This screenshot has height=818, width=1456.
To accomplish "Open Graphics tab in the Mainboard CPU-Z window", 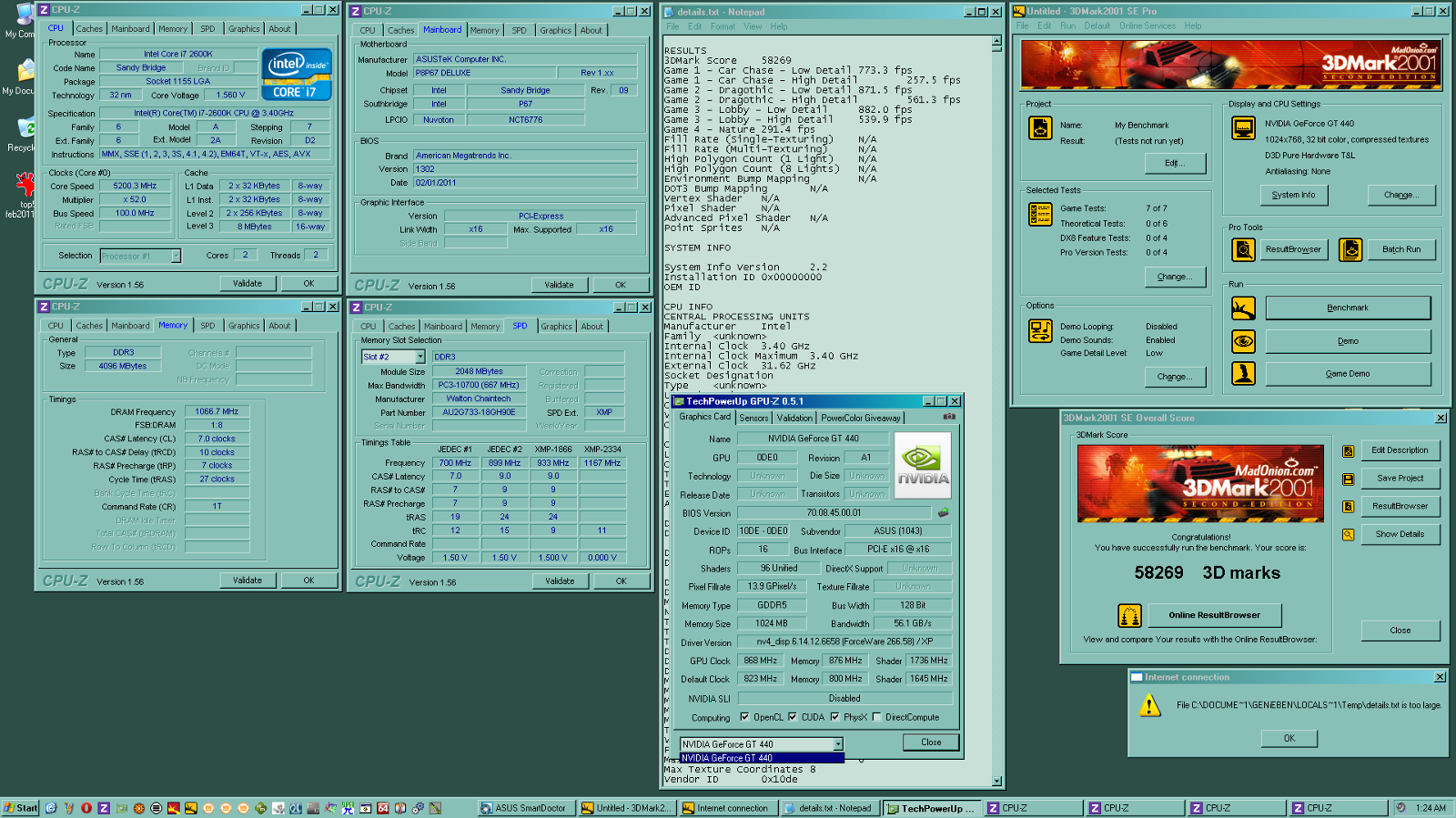I will click(x=555, y=30).
